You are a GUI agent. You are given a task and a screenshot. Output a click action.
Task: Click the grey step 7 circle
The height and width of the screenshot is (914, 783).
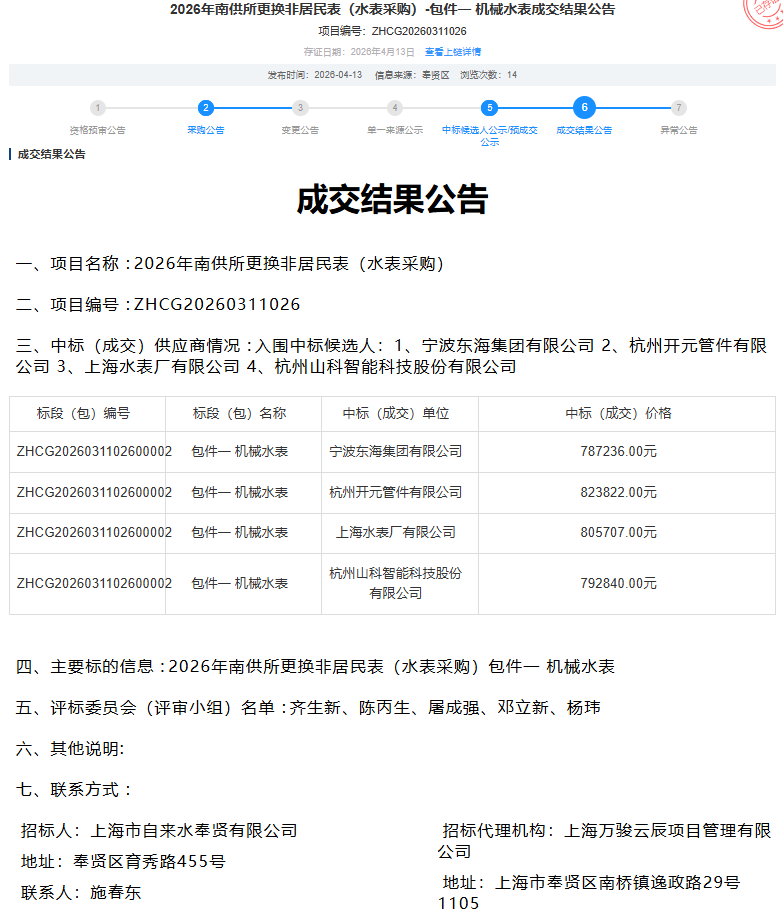(679, 108)
